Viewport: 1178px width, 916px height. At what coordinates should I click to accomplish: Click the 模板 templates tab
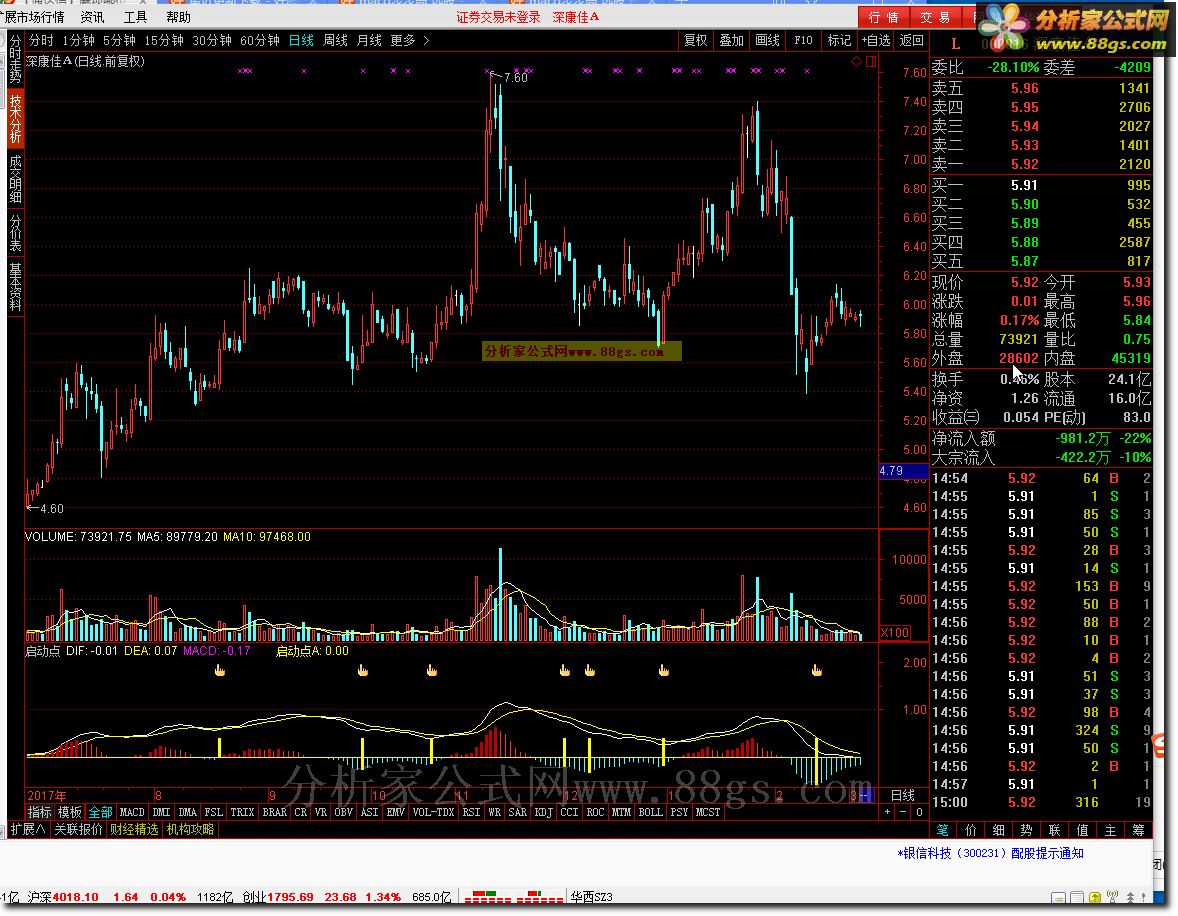click(x=70, y=812)
